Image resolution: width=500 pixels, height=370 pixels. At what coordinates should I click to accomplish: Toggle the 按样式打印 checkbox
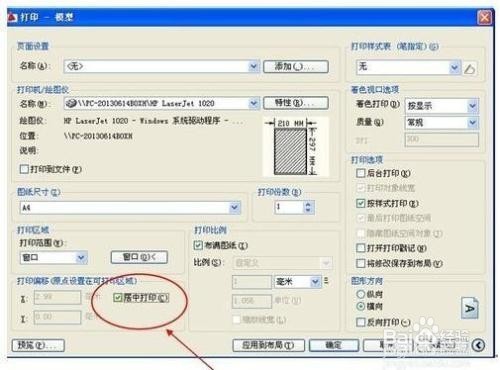(361, 203)
